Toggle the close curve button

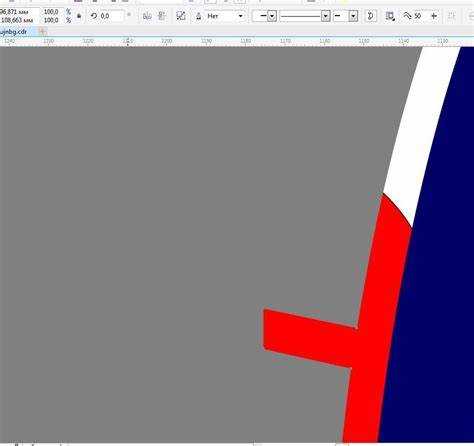[371, 16]
